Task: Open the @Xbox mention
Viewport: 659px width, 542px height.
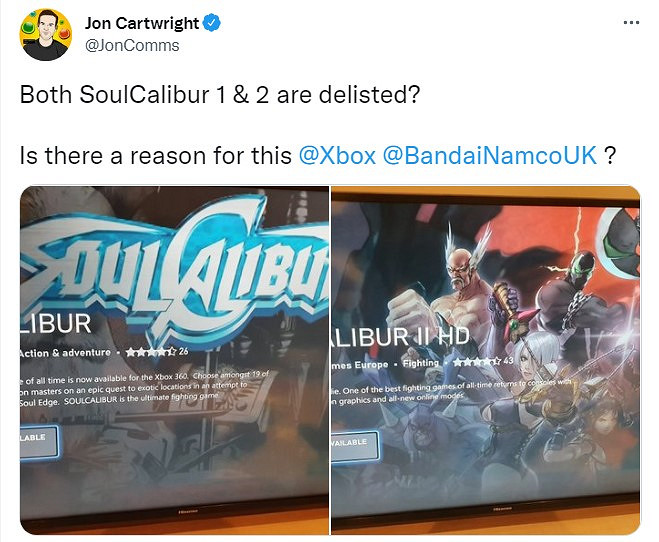Action: (x=337, y=155)
